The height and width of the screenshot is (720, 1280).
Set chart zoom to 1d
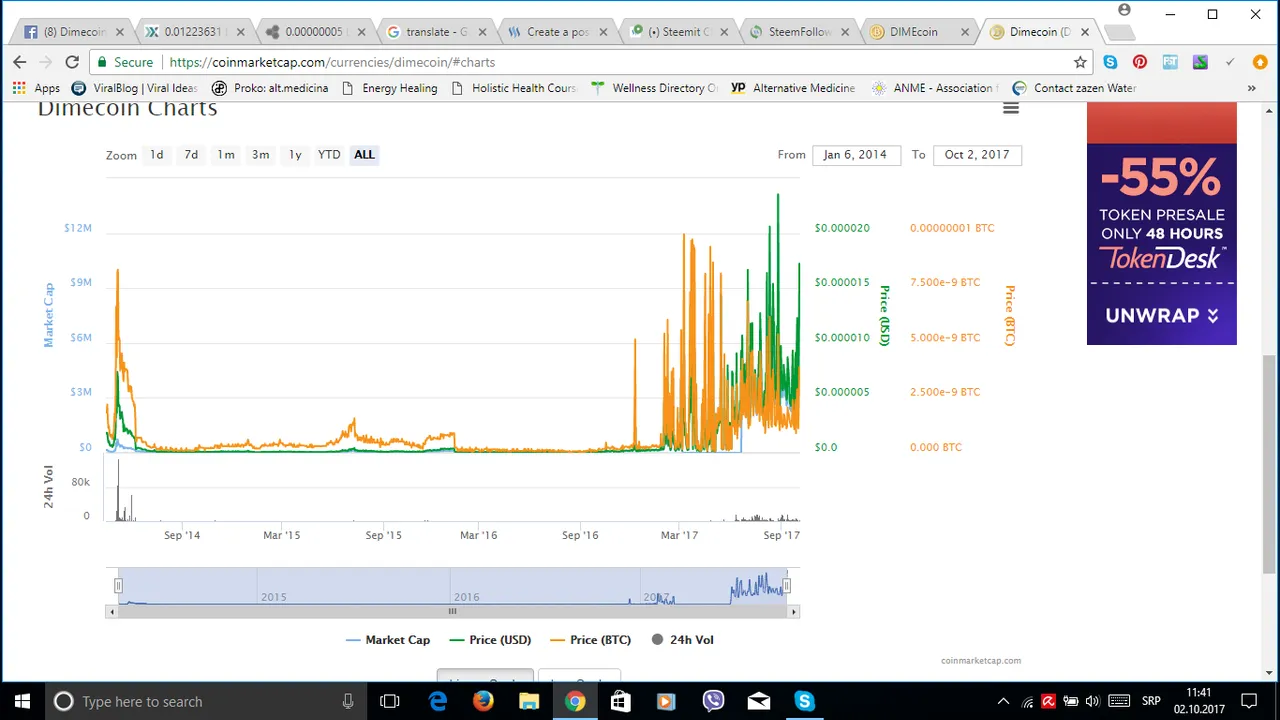click(157, 155)
